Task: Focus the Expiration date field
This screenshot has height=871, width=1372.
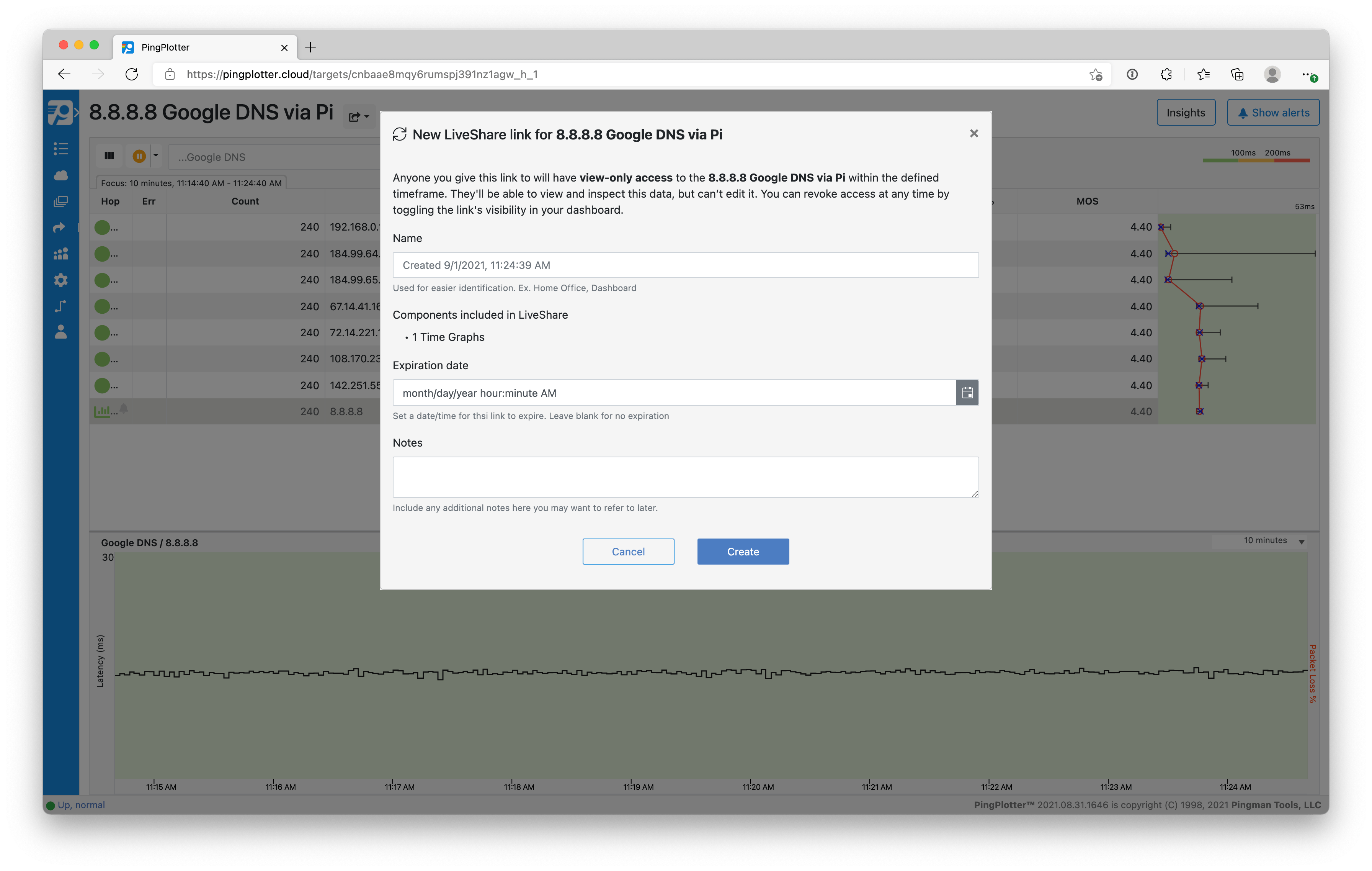Action: coord(673,393)
